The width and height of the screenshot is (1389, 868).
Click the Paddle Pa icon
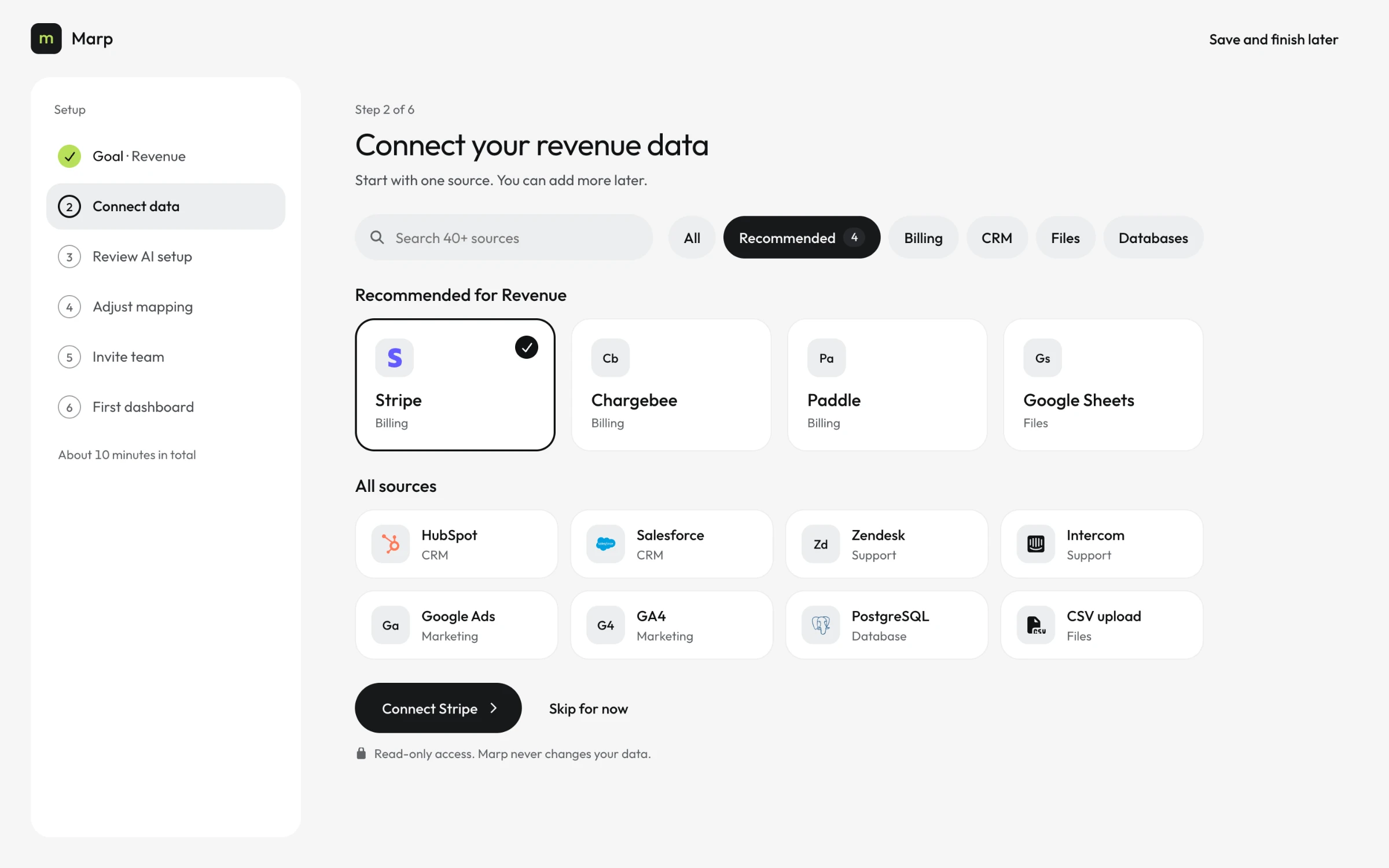(x=826, y=358)
